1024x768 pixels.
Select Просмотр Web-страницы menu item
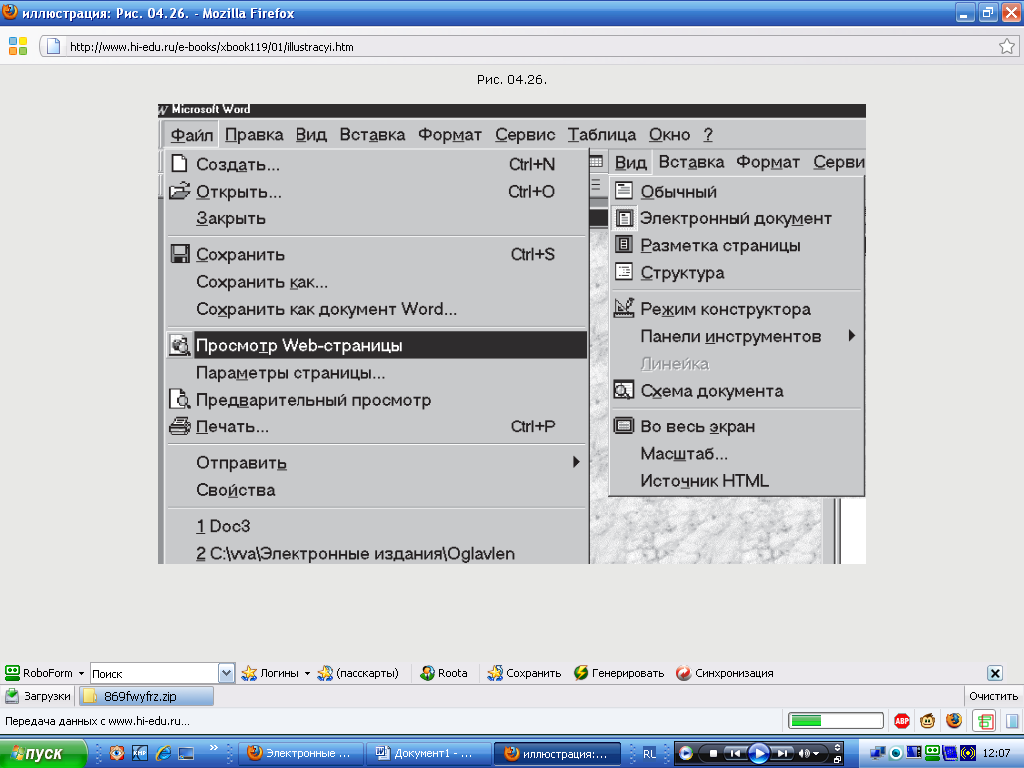pos(377,345)
